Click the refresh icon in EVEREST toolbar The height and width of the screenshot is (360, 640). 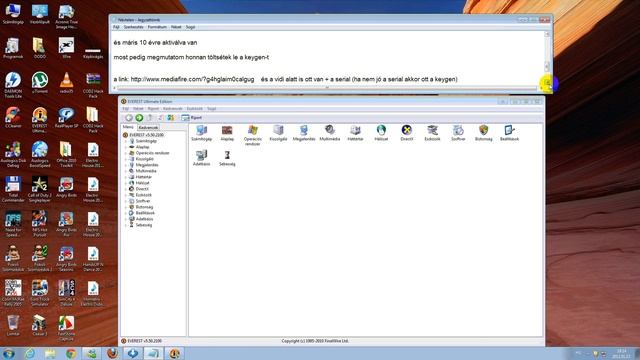[x=160, y=118]
